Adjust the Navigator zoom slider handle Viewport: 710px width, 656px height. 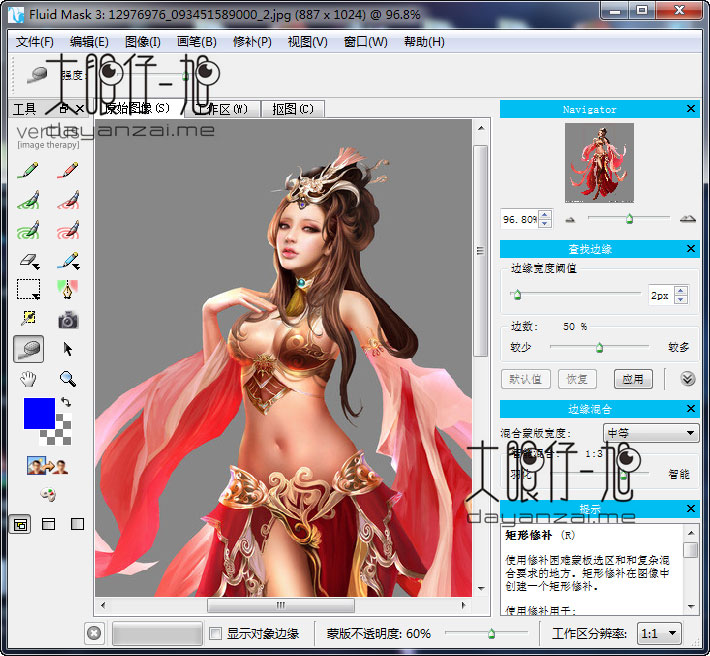click(629, 219)
